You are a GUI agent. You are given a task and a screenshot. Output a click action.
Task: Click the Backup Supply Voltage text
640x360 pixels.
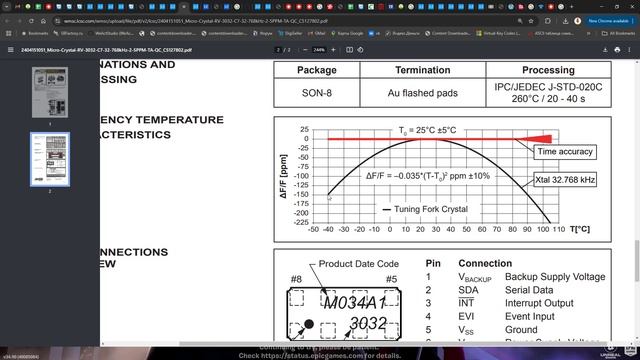point(555,277)
